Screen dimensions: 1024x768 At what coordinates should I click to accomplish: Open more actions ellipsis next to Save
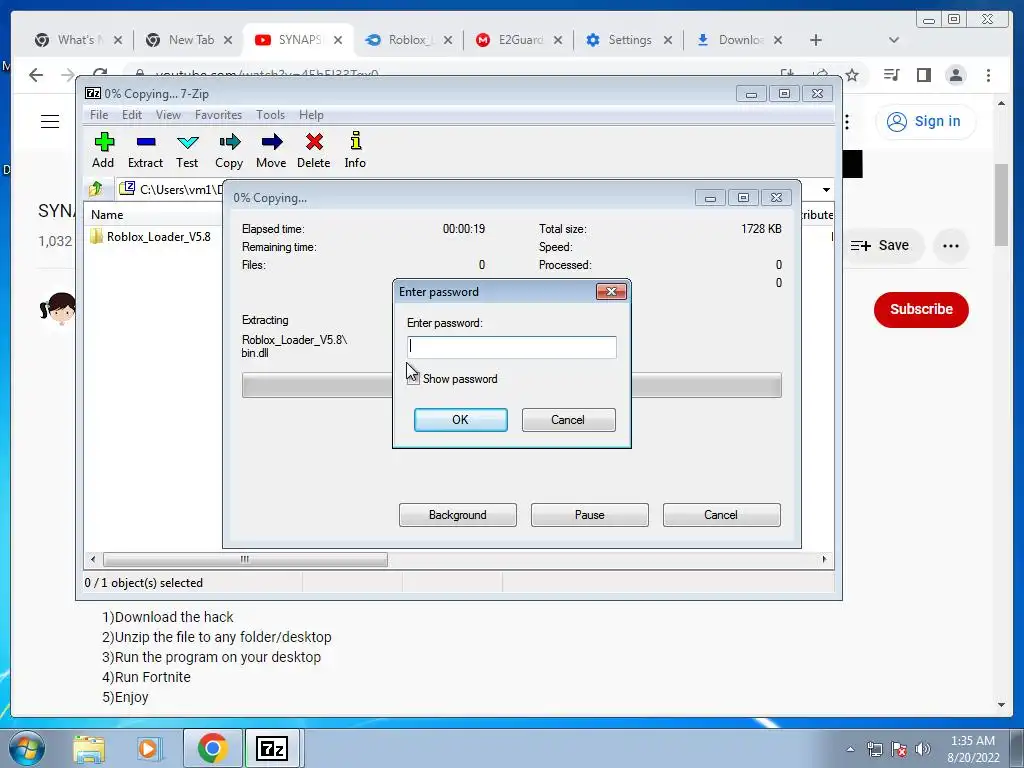[951, 246]
